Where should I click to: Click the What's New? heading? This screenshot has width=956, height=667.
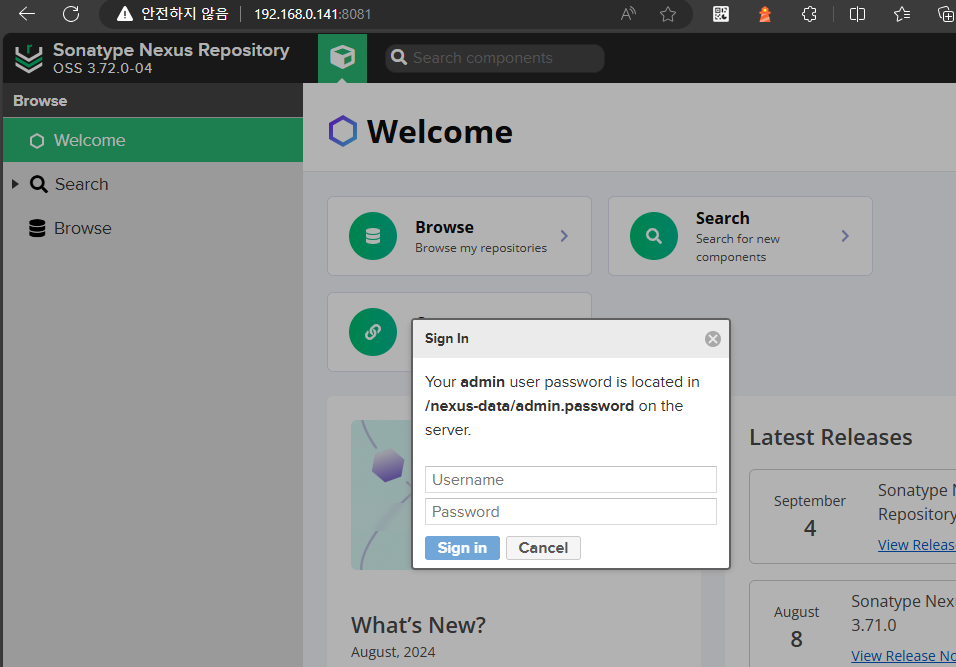pos(418,625)
